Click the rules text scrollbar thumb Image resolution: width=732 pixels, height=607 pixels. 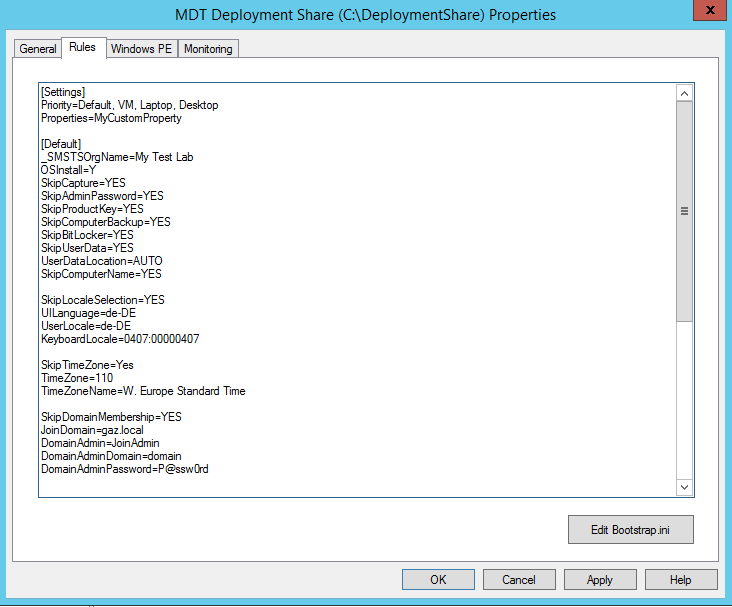click(685, 211)
